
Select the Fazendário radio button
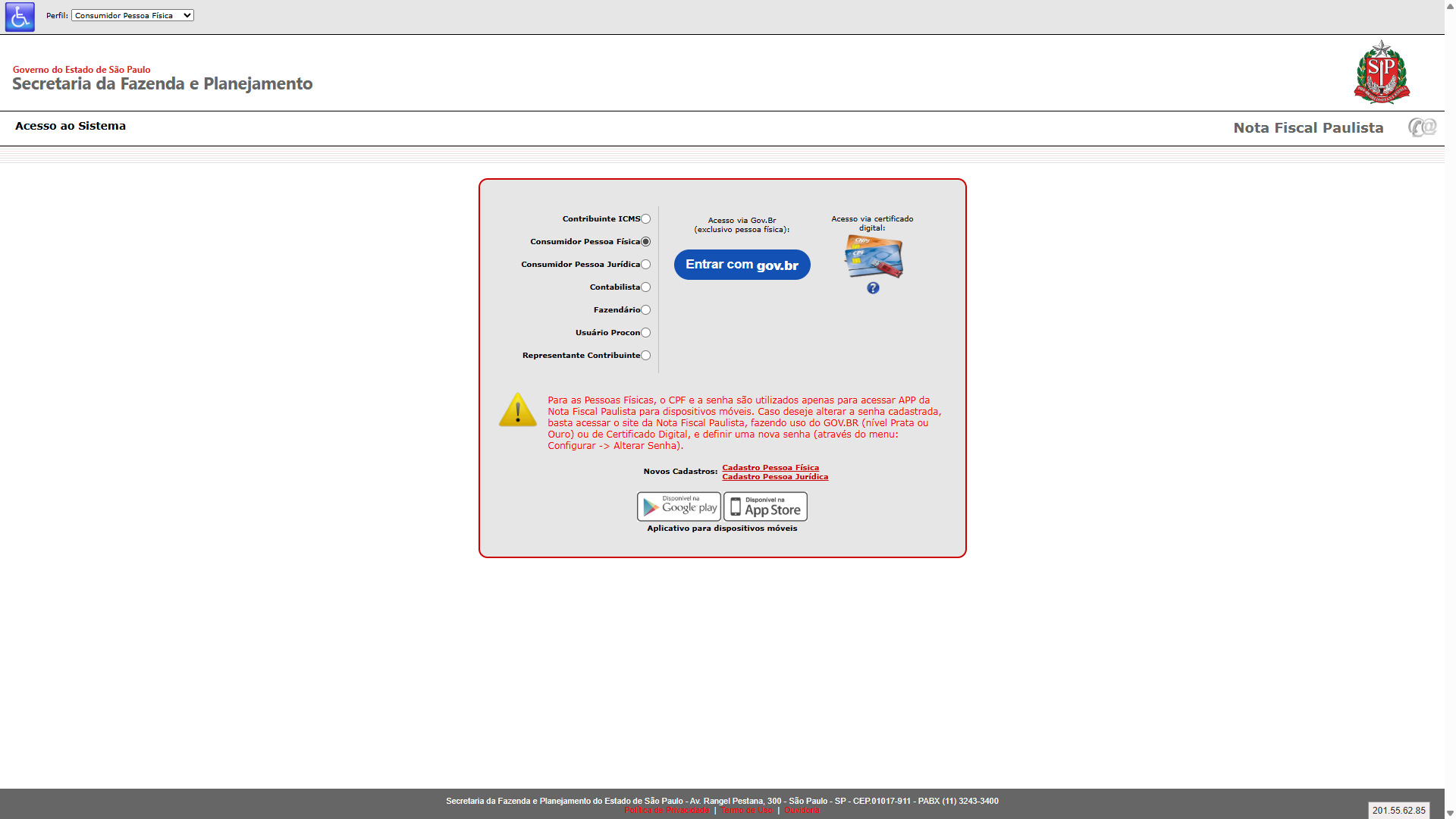point(646,310)
